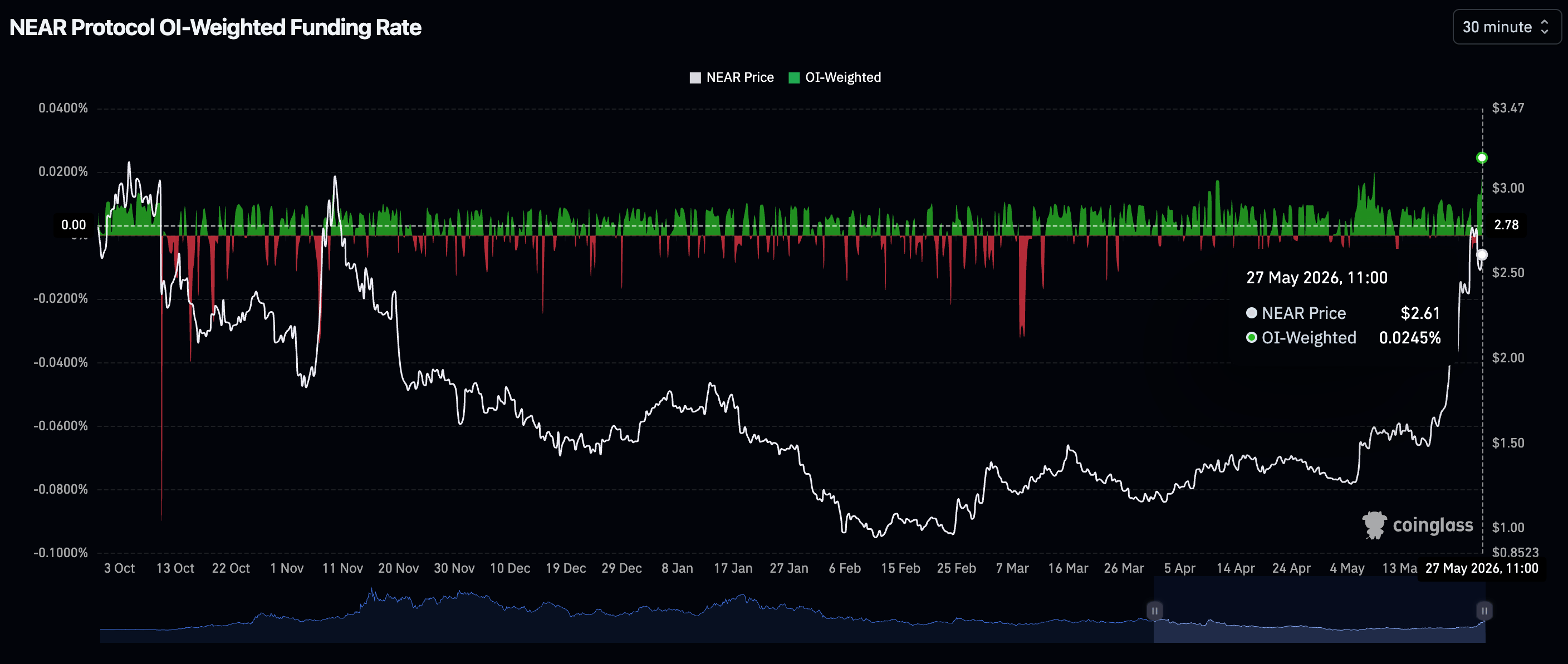The image size is (1568, 664).
Task: Click the '-0.0600%' funding rate axis label
Action: pos(61,425)
